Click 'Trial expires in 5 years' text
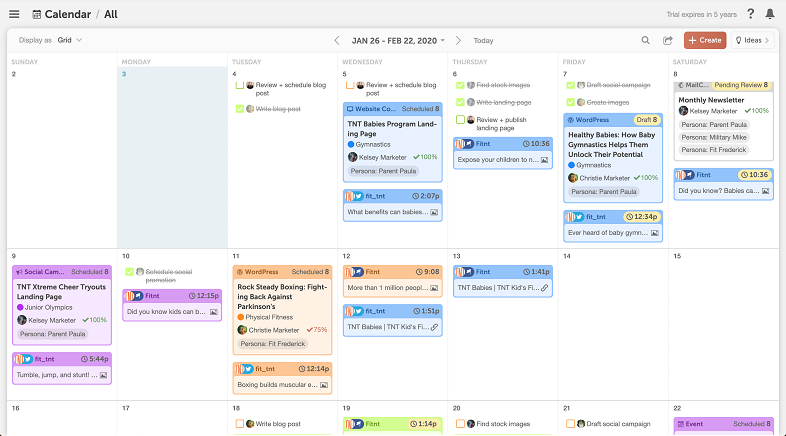786x436 pixels. (x=701, y=15)
